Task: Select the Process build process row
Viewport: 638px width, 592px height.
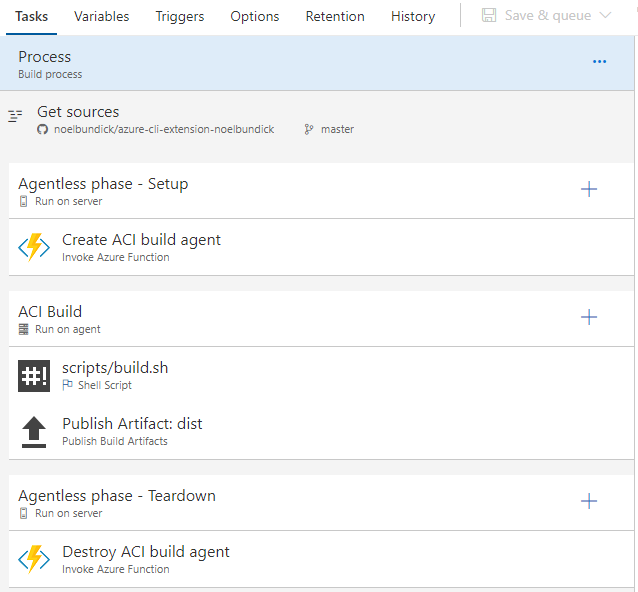Action: (x=317, y=63)
